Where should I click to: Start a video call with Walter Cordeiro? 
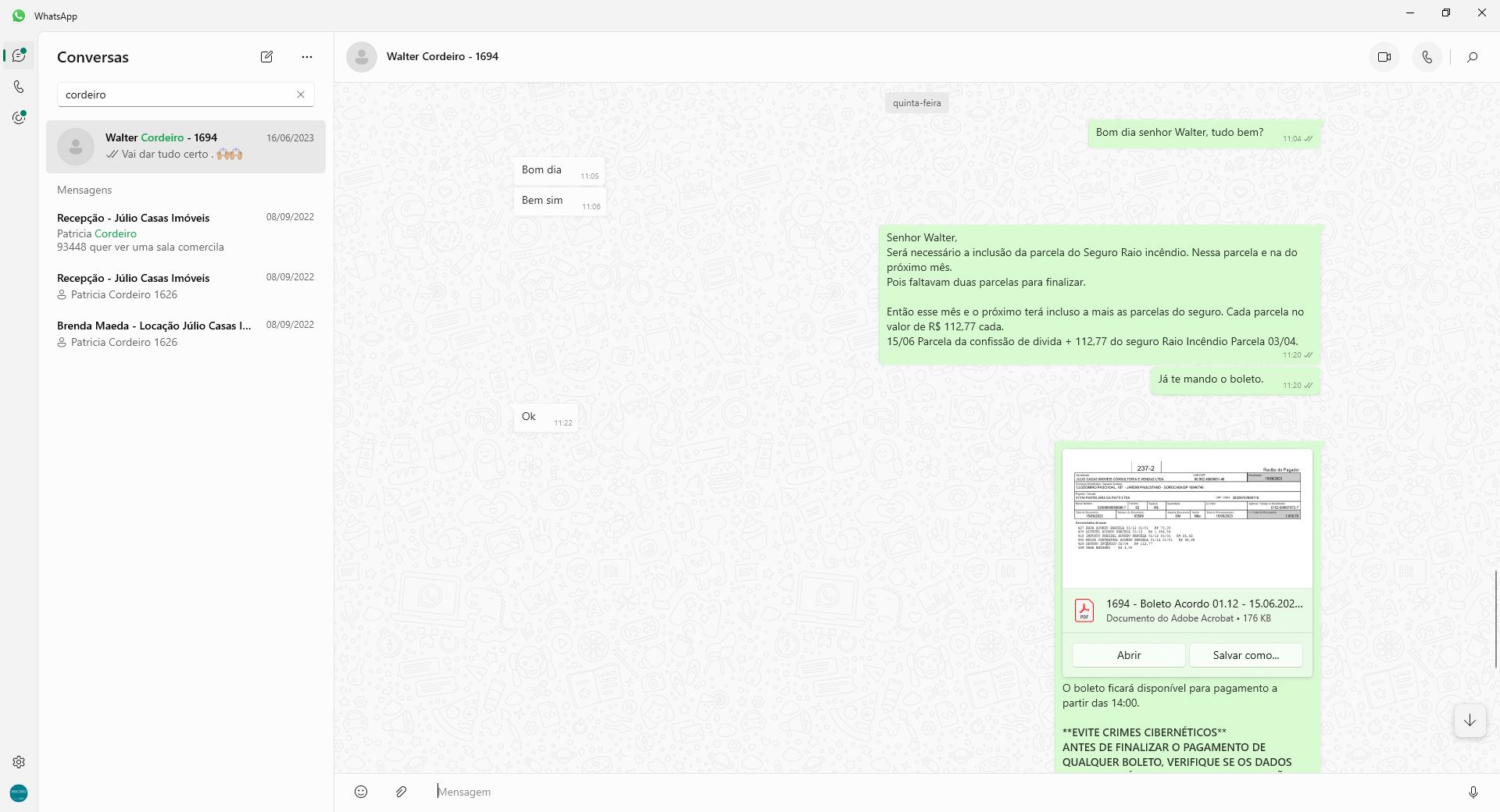[1384, 57]
